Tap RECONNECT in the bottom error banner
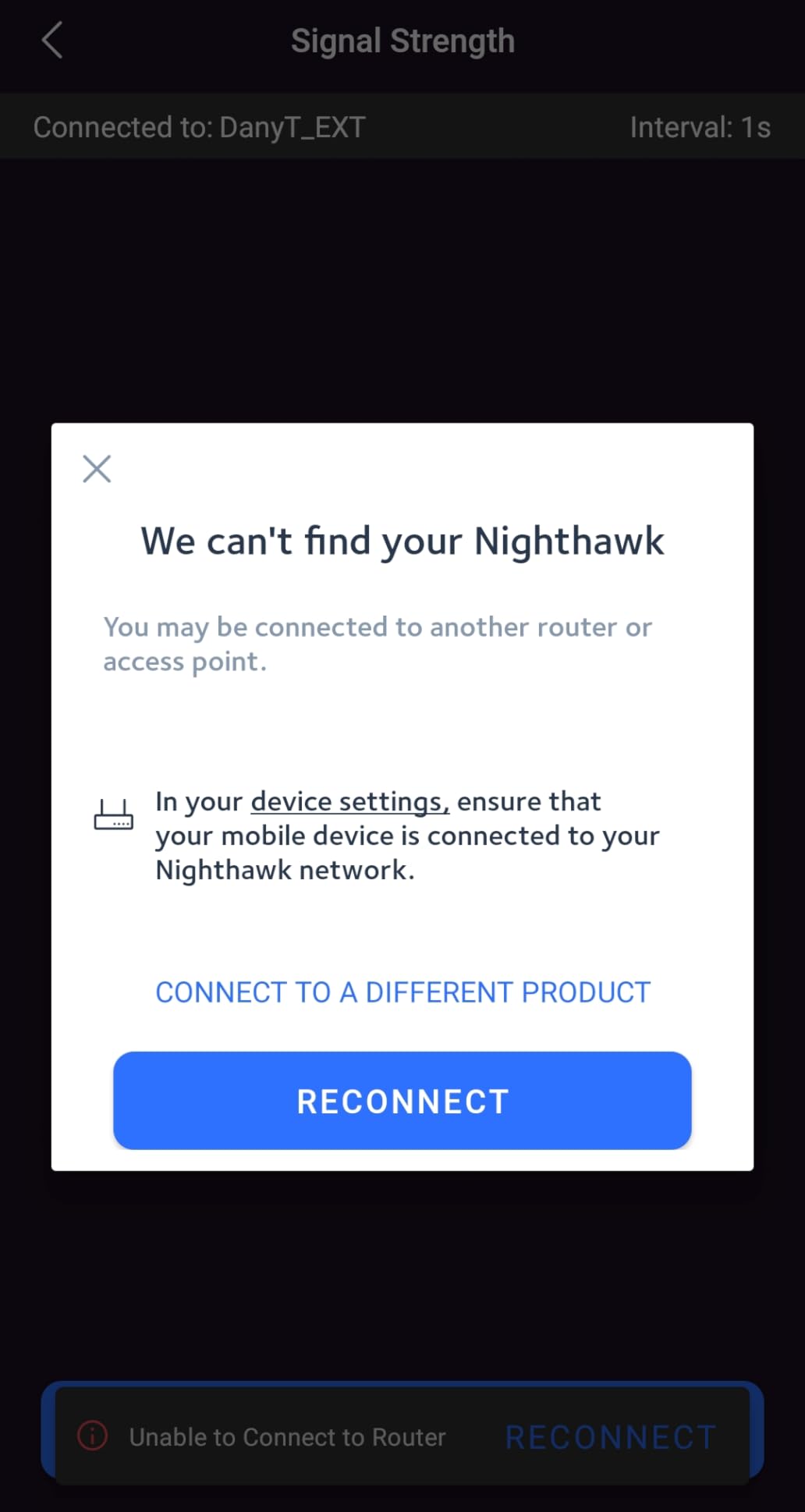 pyautogui.click(x=611, y=1437)
